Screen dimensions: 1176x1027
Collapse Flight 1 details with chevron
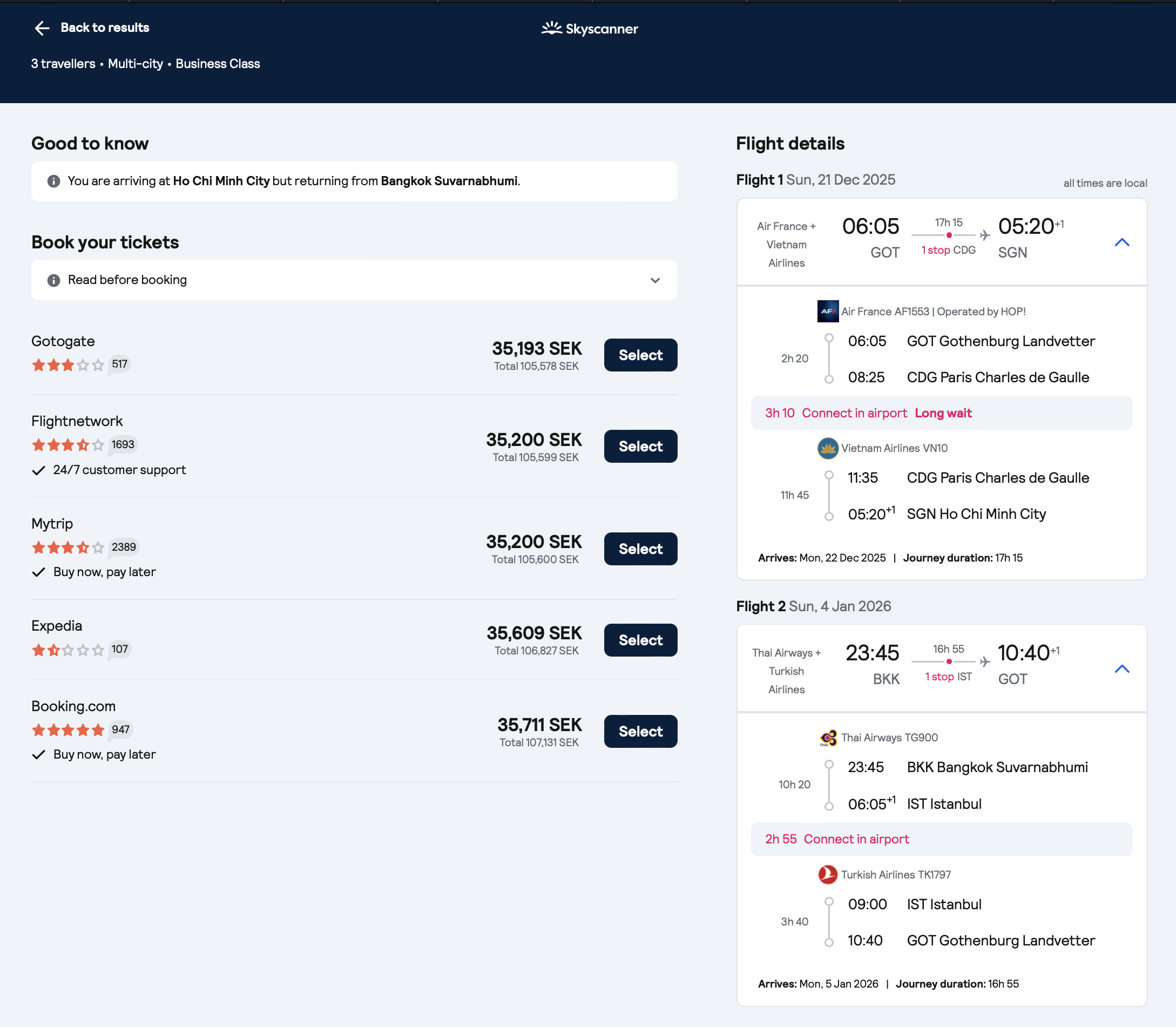[1121, 242]
